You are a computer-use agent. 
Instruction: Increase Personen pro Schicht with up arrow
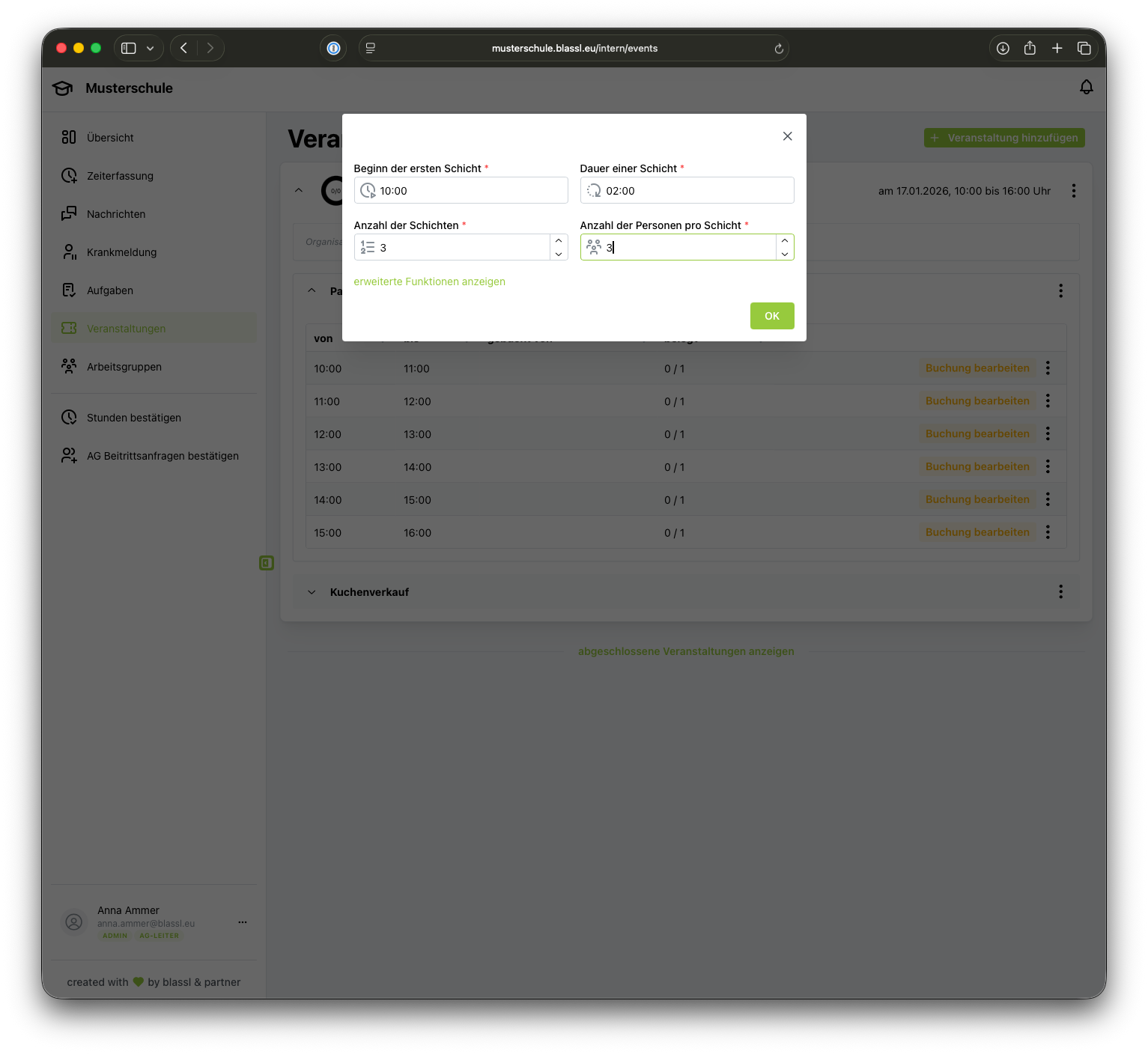(785, 240)
